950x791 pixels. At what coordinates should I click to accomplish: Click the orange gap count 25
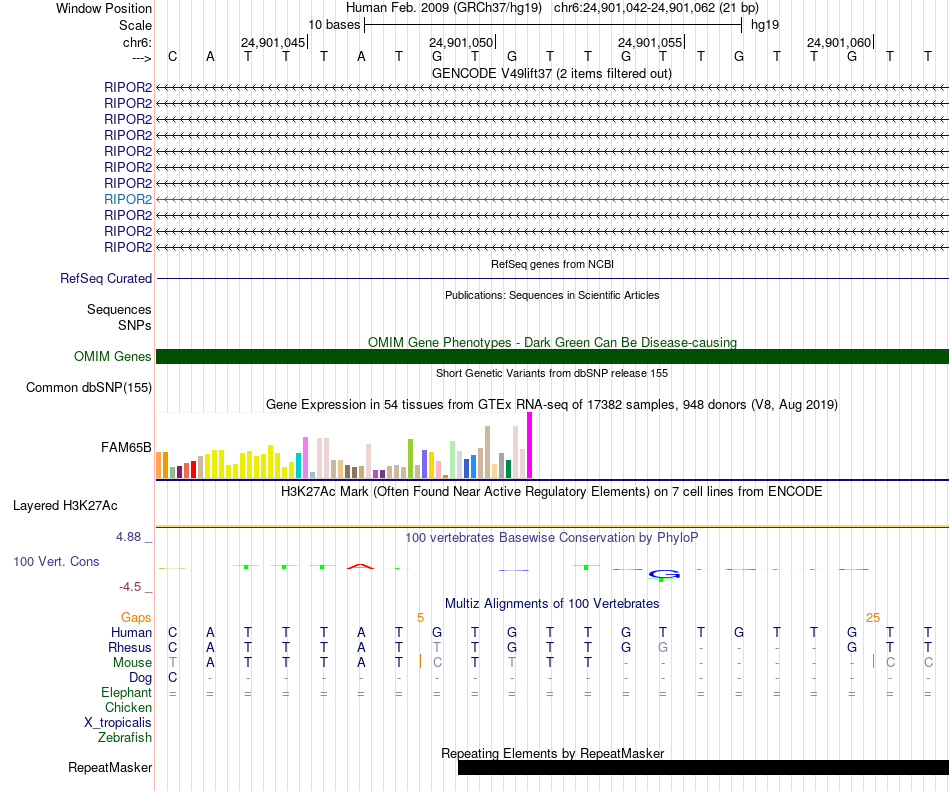click(872, 618)
